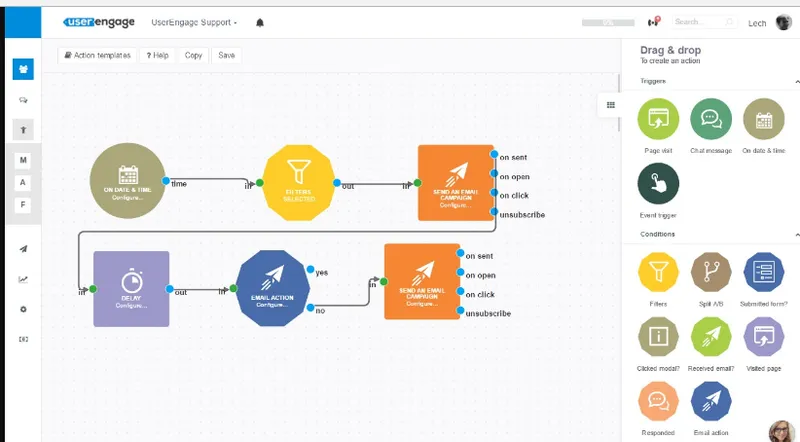
Task: Open the paper plane campaigns sidebar icon
Action: 23,249
